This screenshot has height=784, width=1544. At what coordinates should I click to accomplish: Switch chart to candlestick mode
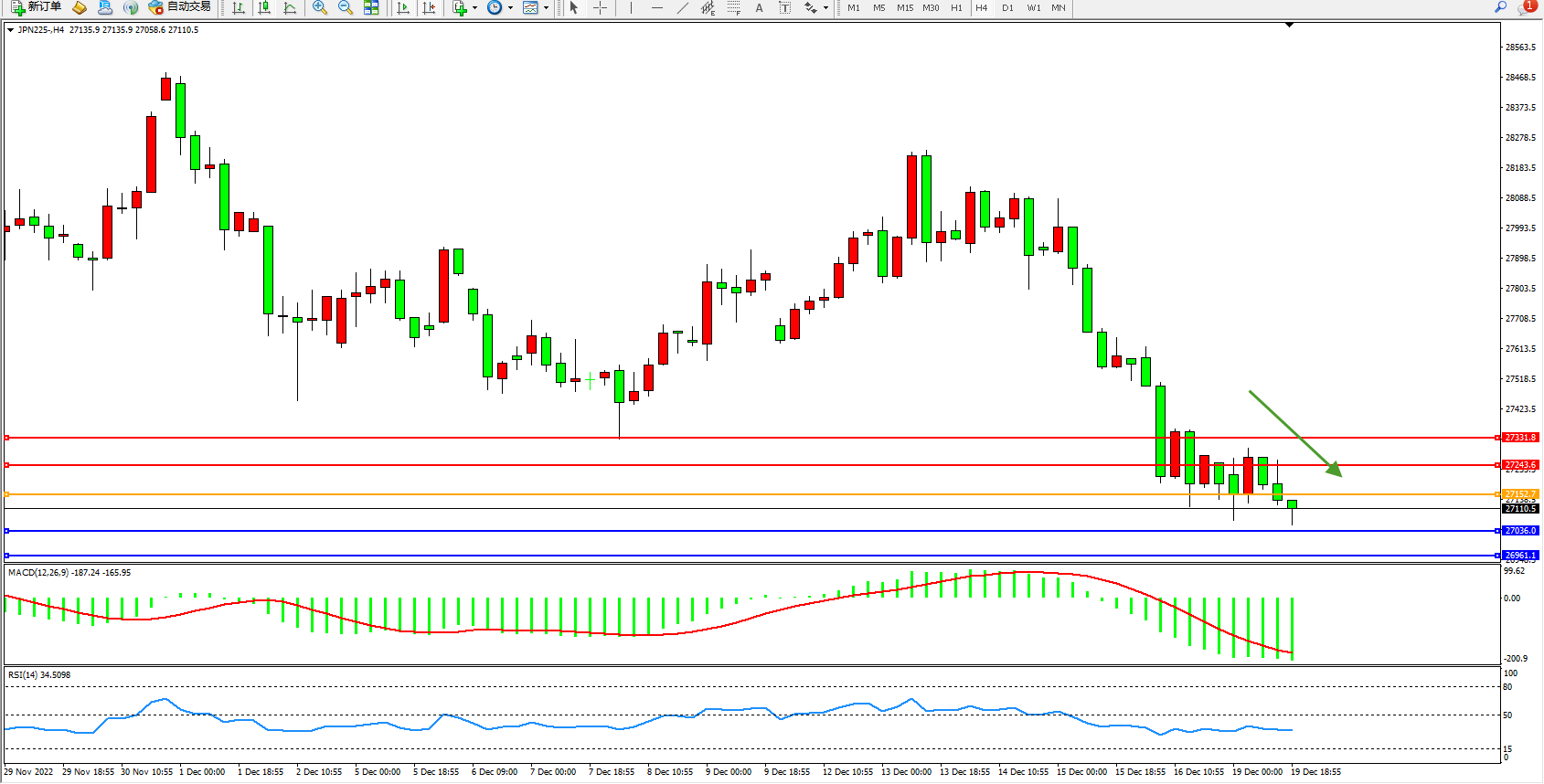(264, 7)
